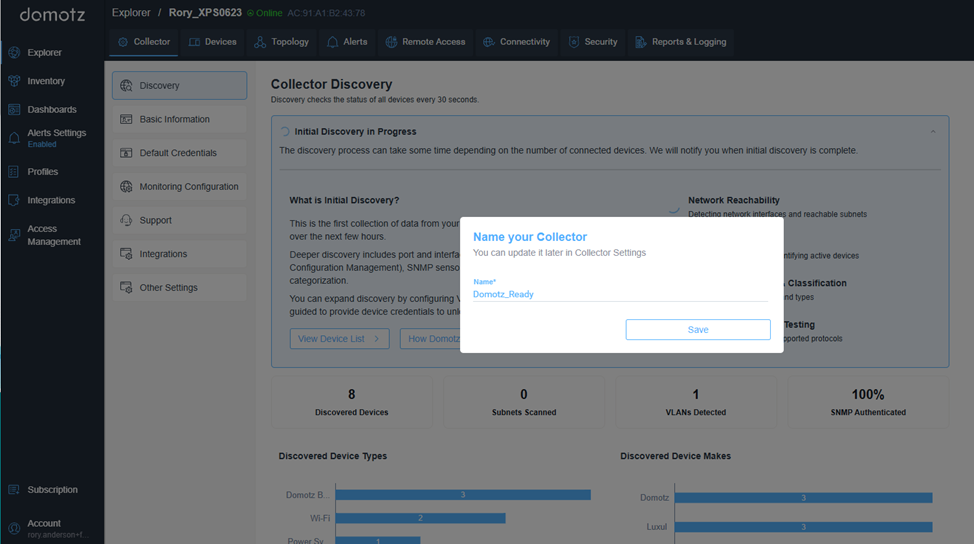
Task: Click the Monitoring Configuration globe icon
Action: 126,186
